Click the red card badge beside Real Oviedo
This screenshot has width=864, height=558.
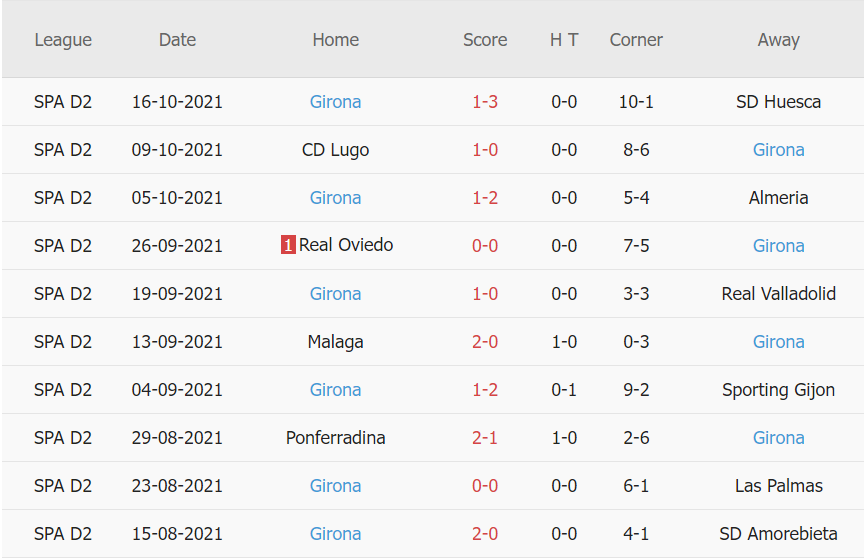click(288, 245)
